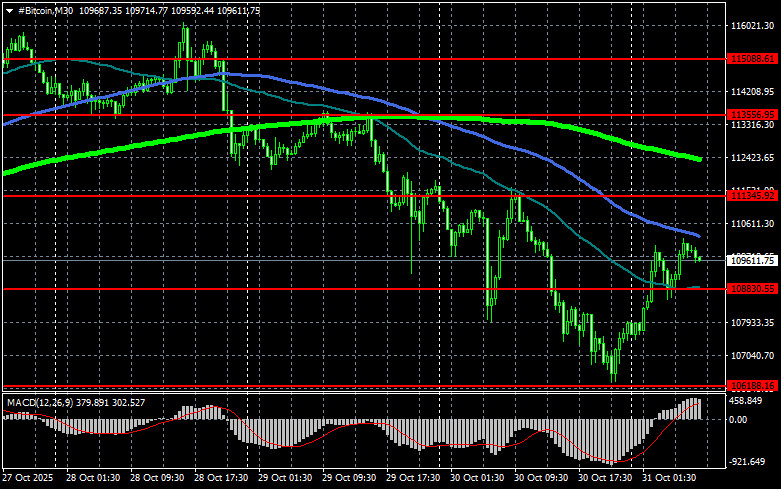Click the #Bitcoin,M30 symbol title

click(45, 11)
